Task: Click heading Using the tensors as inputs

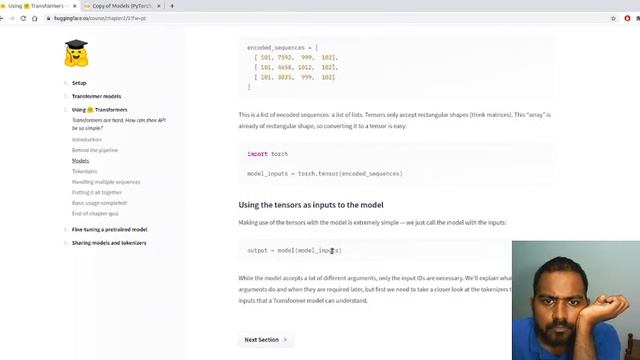Action: coord(311,205)
